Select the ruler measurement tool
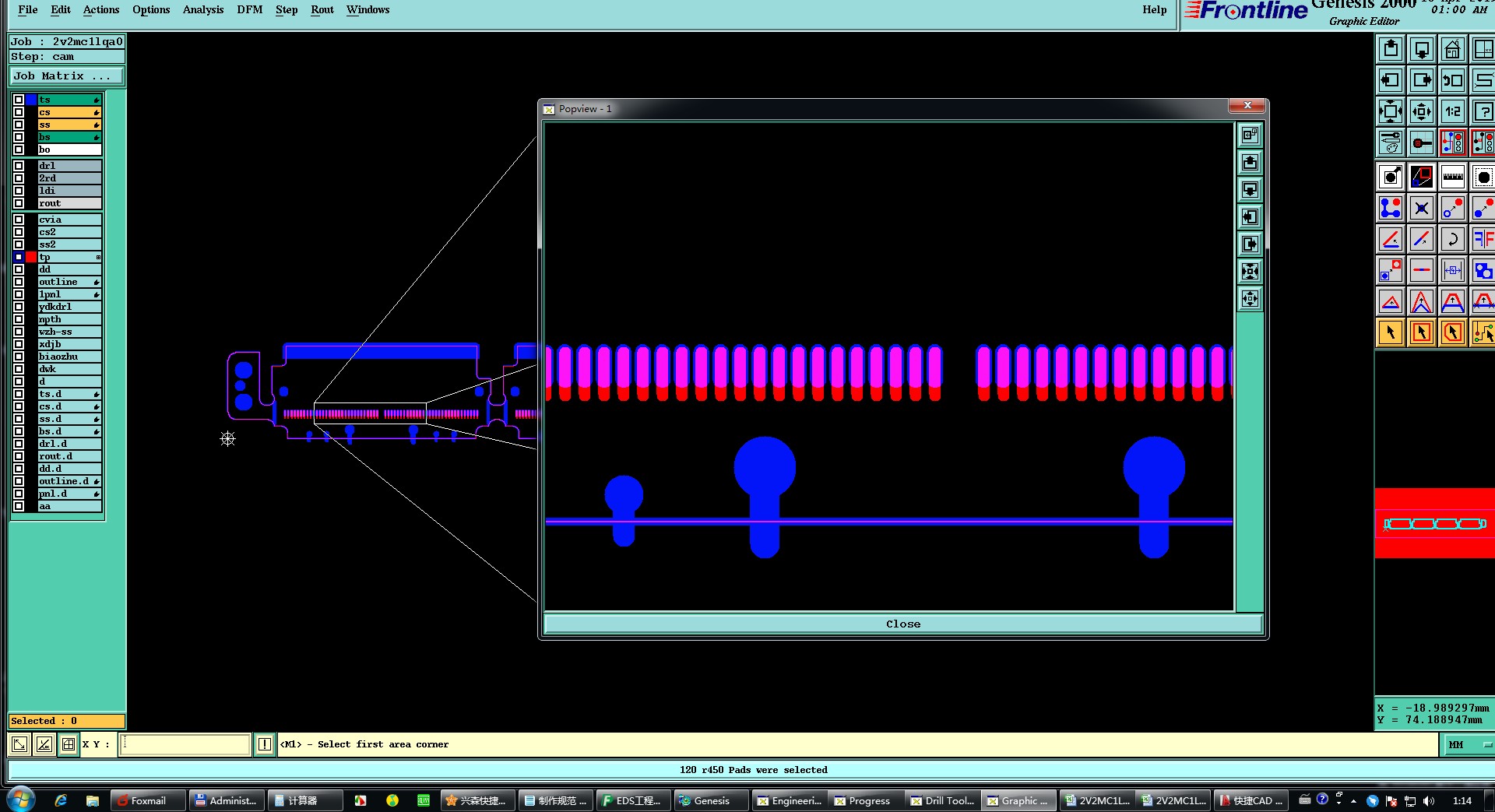 [1453, 177]
